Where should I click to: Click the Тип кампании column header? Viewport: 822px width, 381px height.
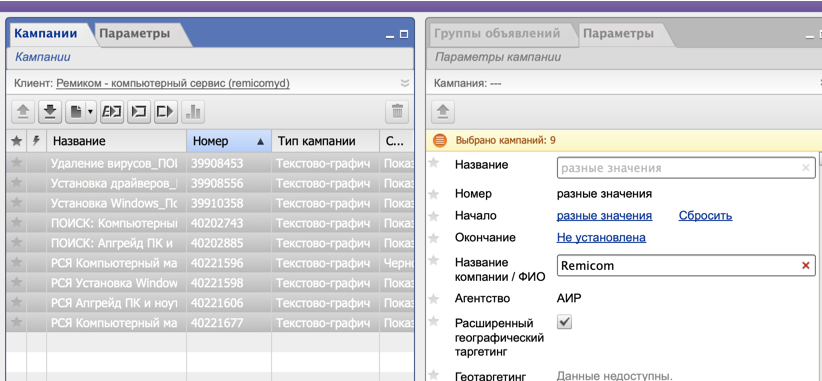click(x=325, y=141)
